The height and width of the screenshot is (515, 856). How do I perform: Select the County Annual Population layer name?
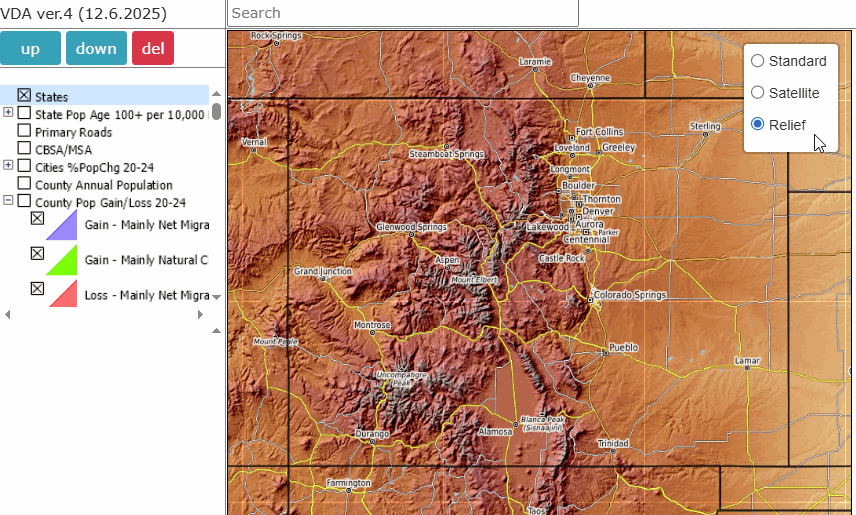(103, 185)
